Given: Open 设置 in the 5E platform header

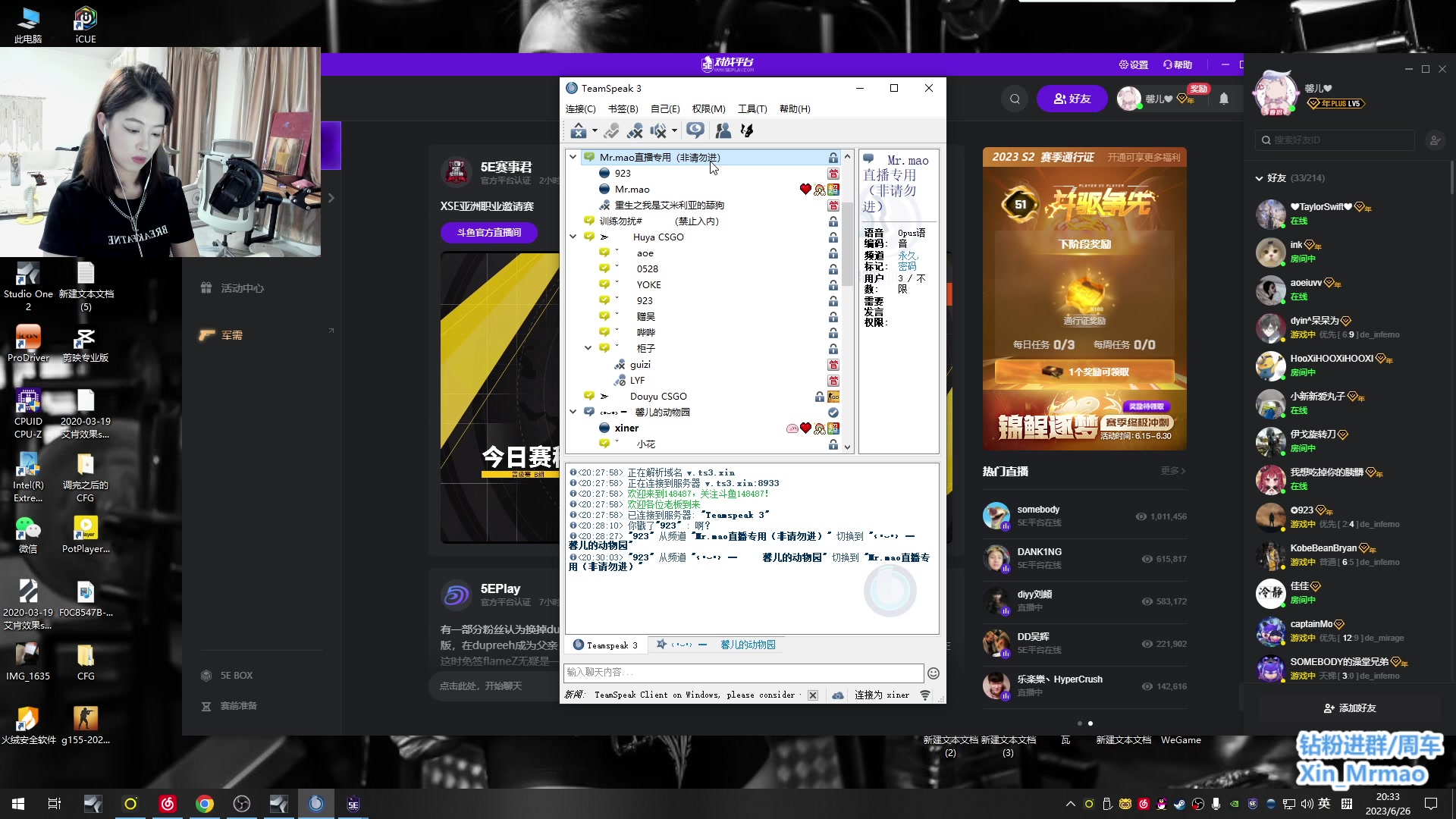Looking at the screenshot, I should [1134, 64].
